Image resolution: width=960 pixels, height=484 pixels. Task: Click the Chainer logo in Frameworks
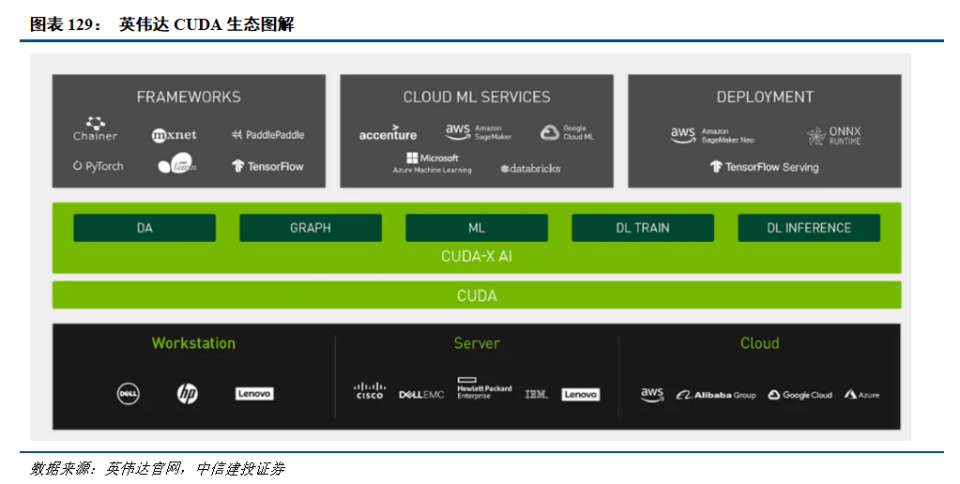tap(95, 129)
